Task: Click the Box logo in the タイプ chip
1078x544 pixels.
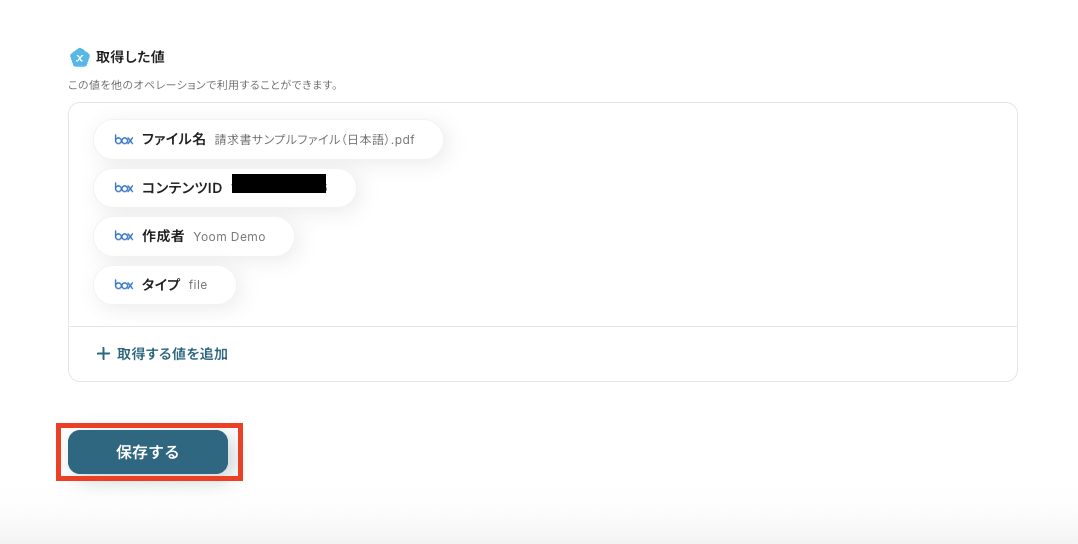Action: [x=124, y=285]
